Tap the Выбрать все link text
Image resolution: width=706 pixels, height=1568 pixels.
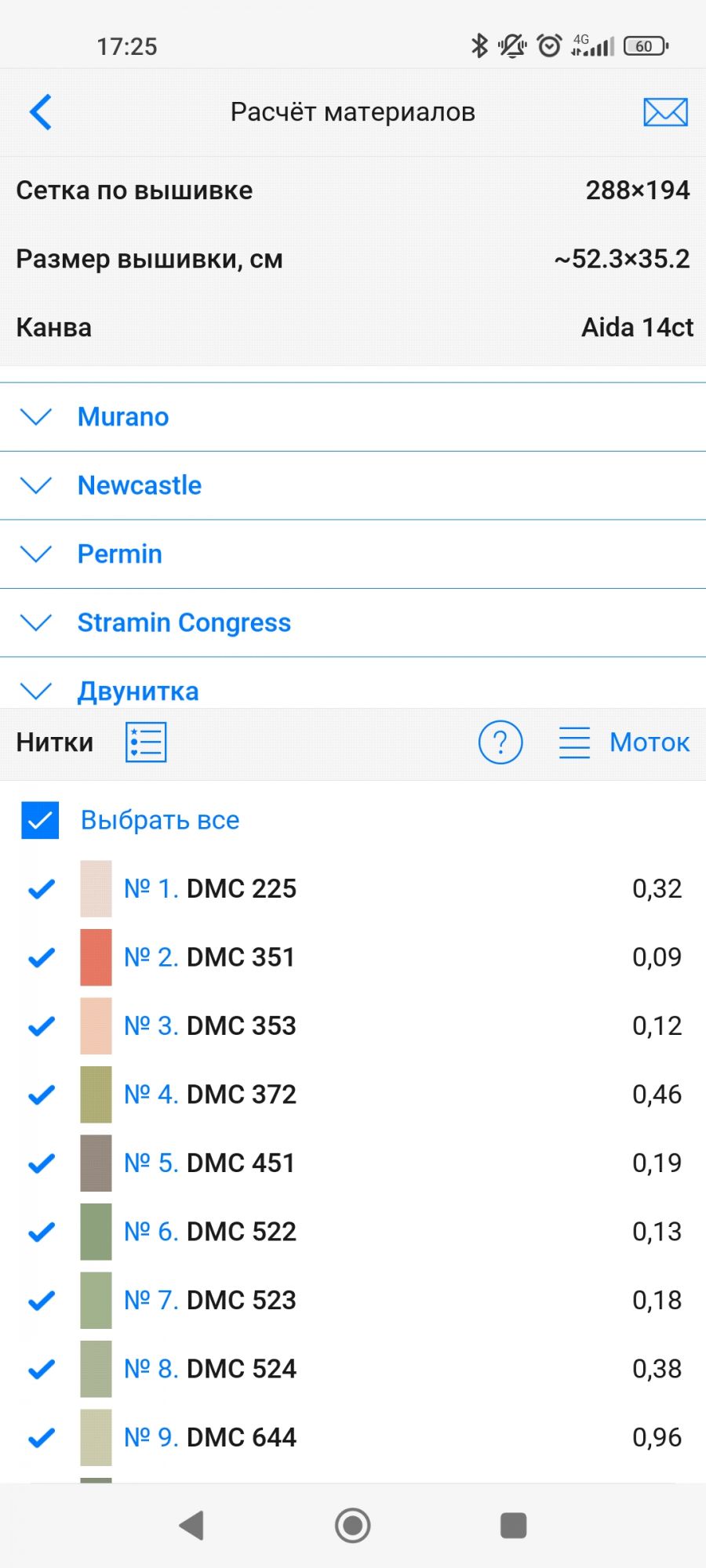pyautogui.click(x=160, y=820)
